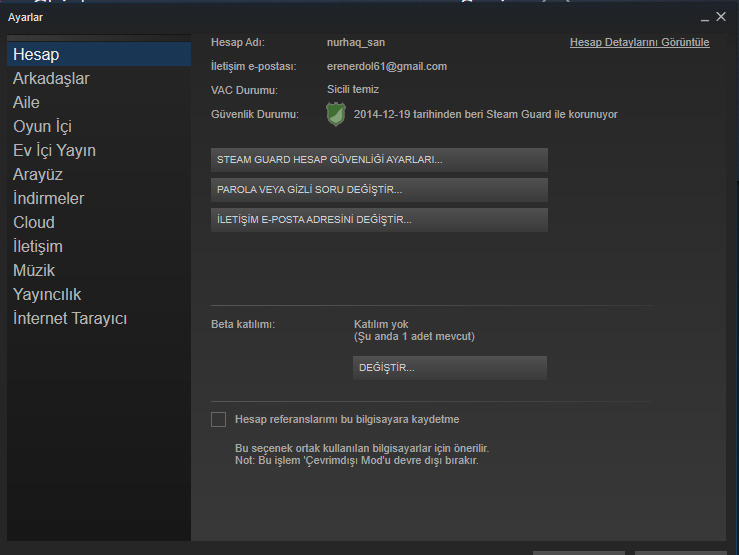Select the Hesap settings category
739x555 pixels.
(x=99, y=54)
